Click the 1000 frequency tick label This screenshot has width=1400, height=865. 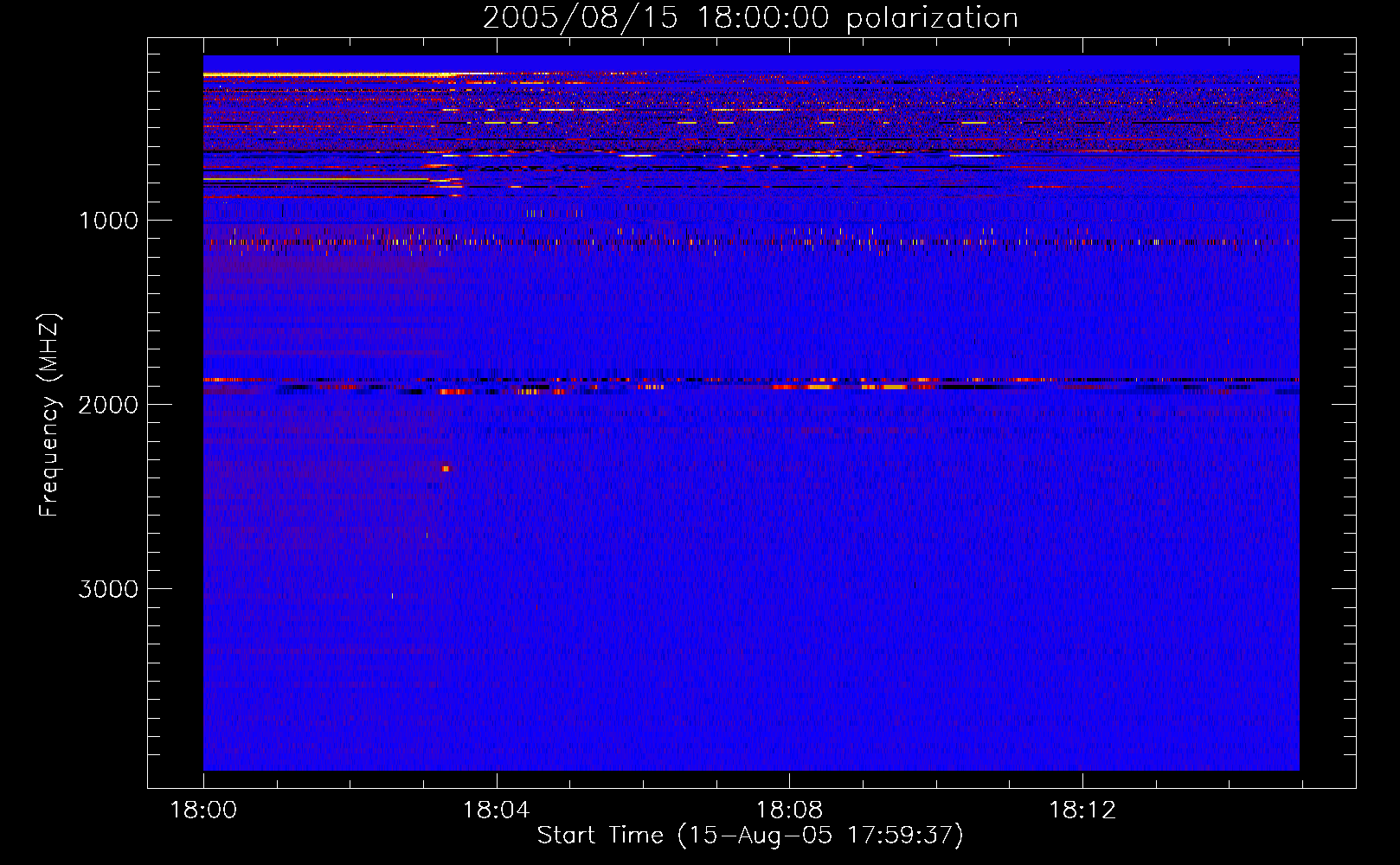(108, 221)
